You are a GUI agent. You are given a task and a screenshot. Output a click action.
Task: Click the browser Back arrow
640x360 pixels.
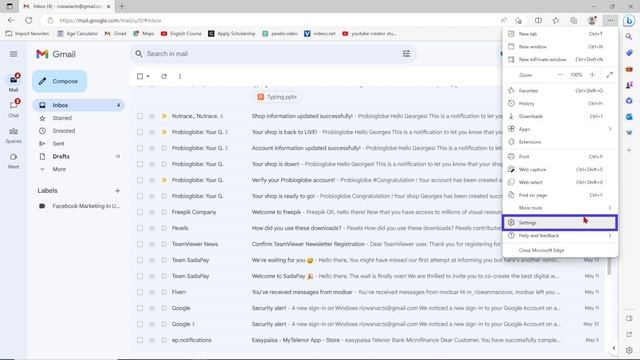[x=11, y=20]
